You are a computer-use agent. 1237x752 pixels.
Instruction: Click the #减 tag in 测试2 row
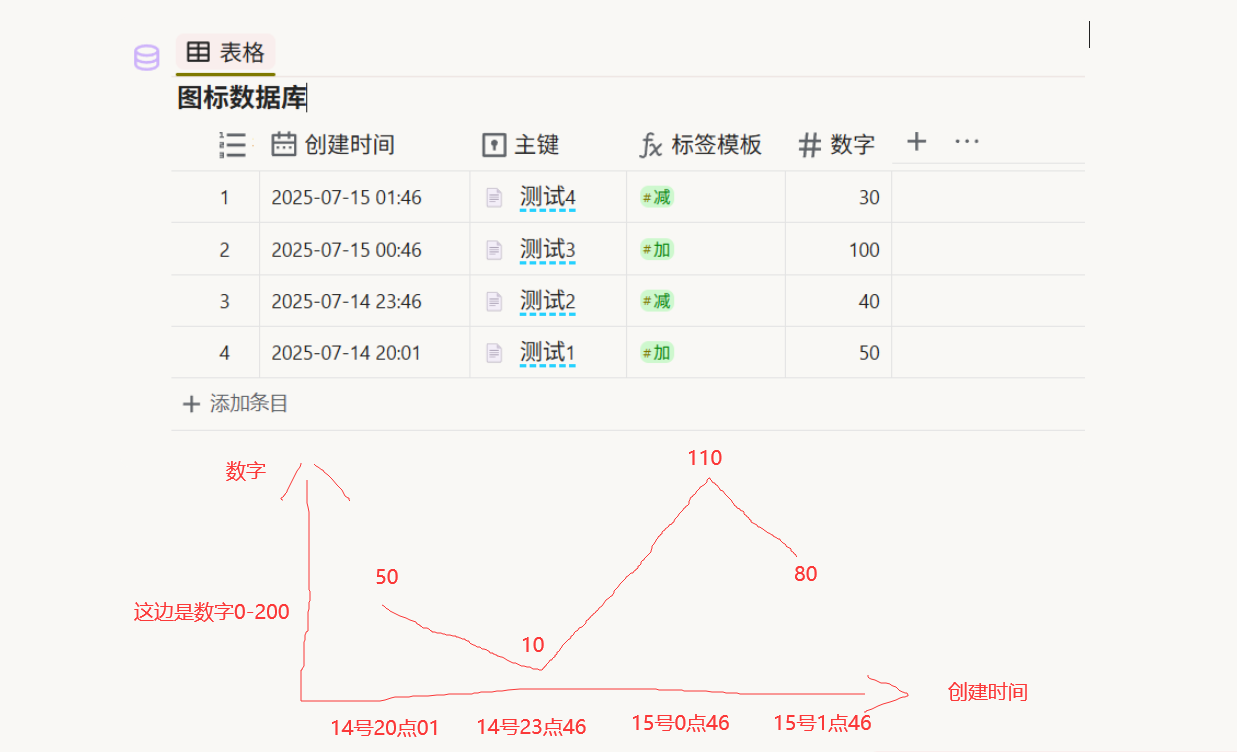pyautogui.click(x=657, y=301)
